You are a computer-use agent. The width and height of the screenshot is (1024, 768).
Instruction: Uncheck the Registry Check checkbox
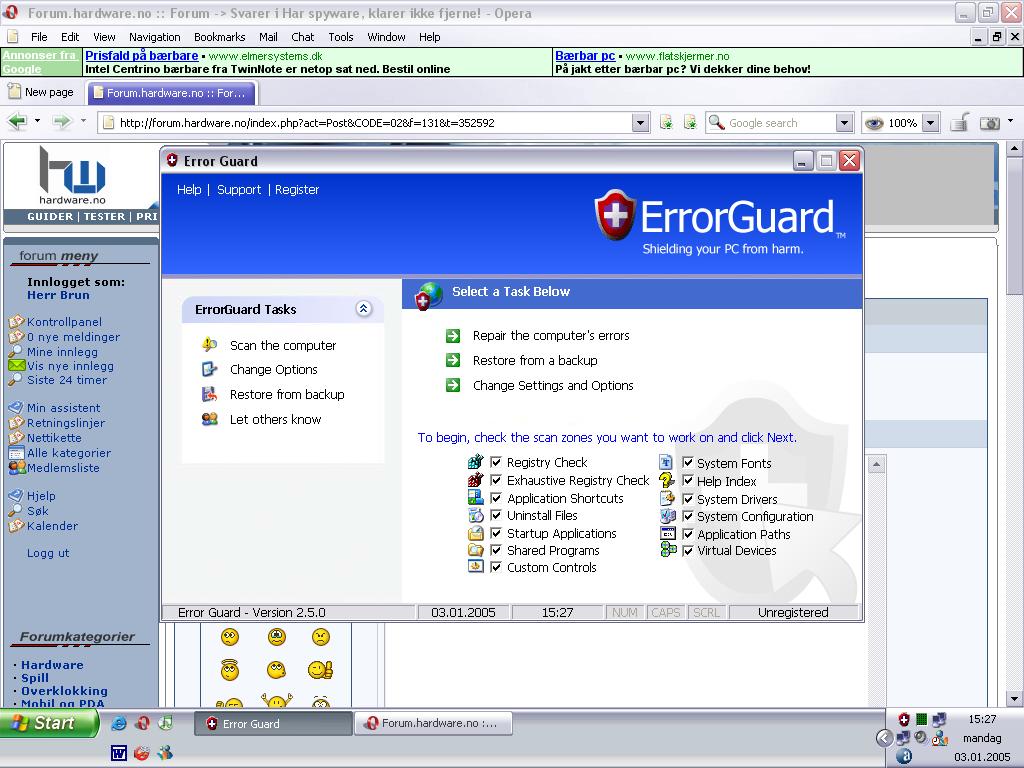pos(496,462)
